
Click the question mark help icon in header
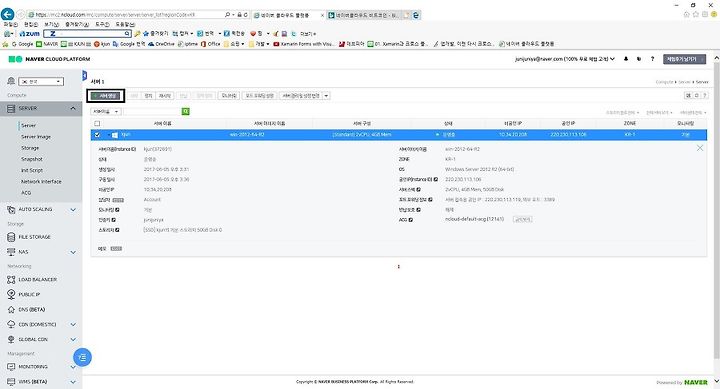tap(652, 59)
